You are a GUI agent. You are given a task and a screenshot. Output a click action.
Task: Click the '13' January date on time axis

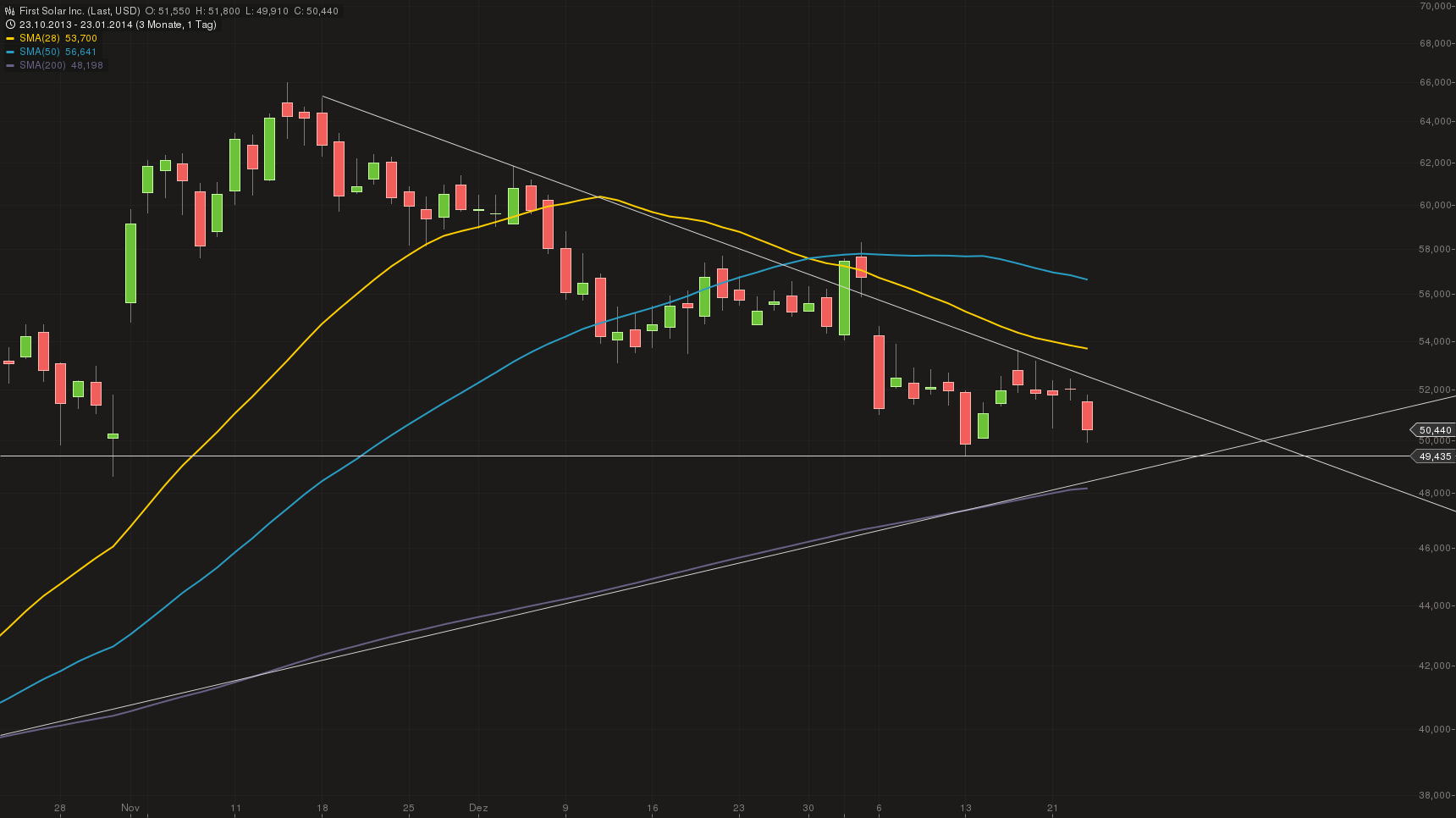pos(966,808)
